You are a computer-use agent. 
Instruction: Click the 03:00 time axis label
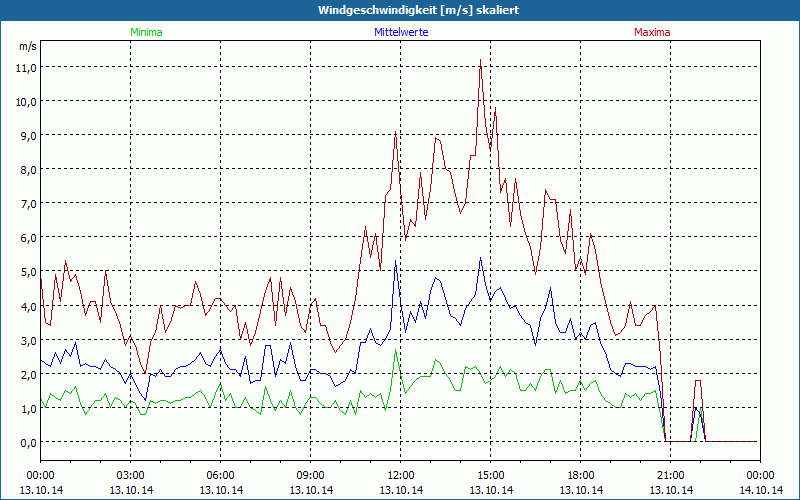click(x=131, y=476)
